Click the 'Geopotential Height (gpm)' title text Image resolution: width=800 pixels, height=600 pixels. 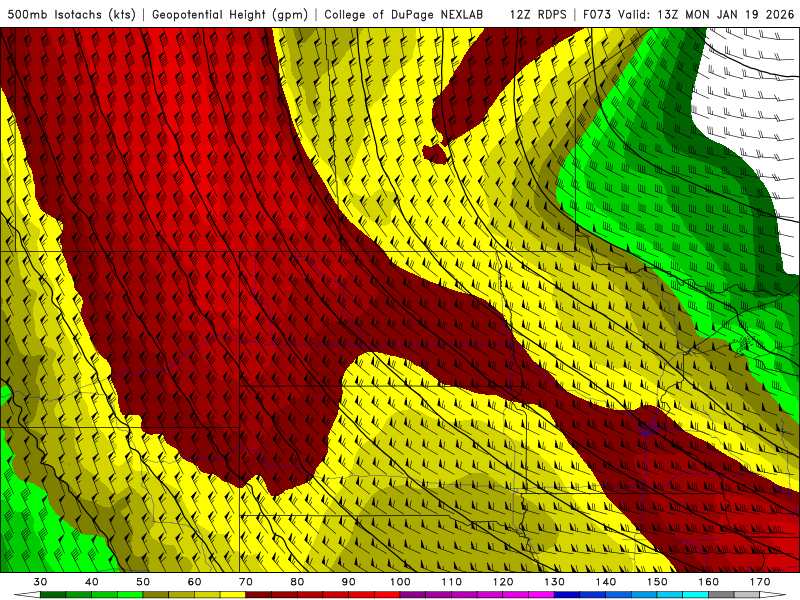[x=230, y=15]
